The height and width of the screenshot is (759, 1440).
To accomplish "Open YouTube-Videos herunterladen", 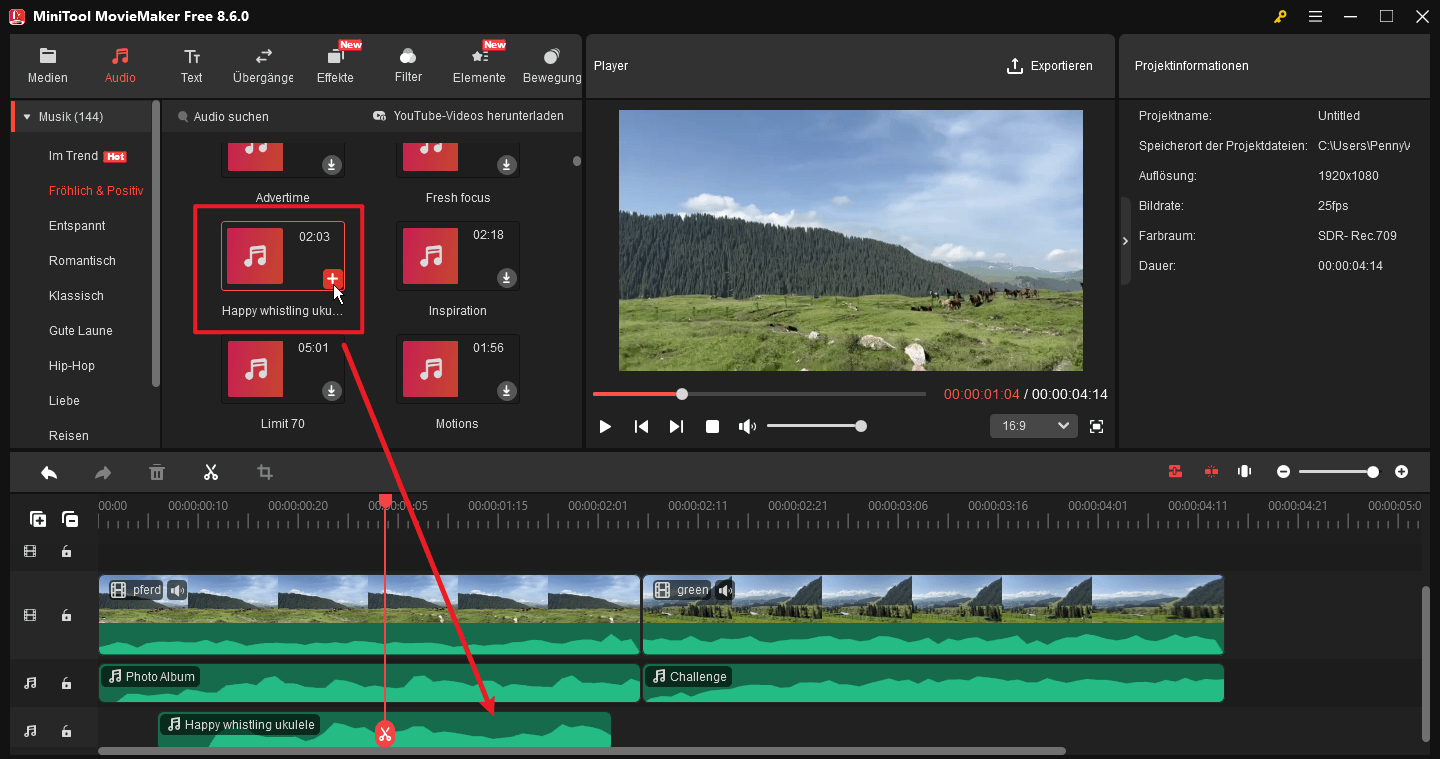I will (x=466, y=116).
